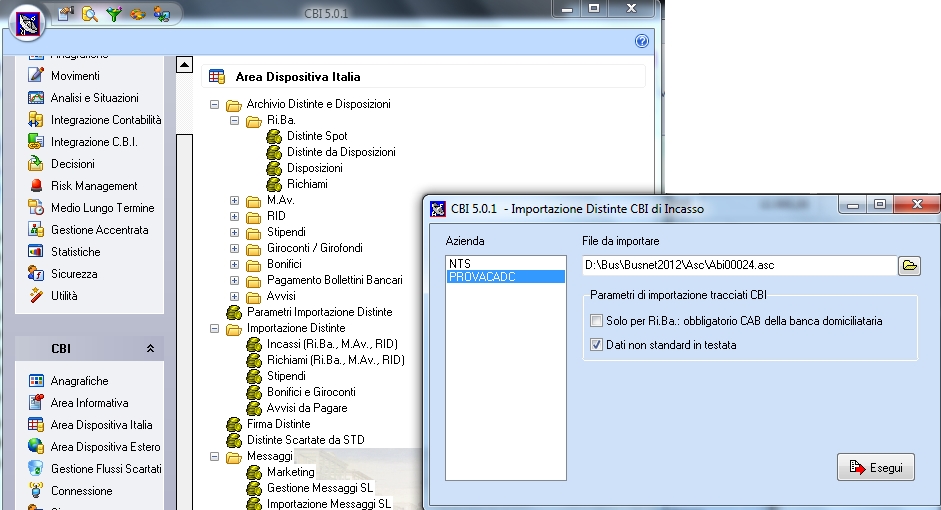Click the Risk Management red icon
This screenshot has height=510, width=941.
pos(36,185)
